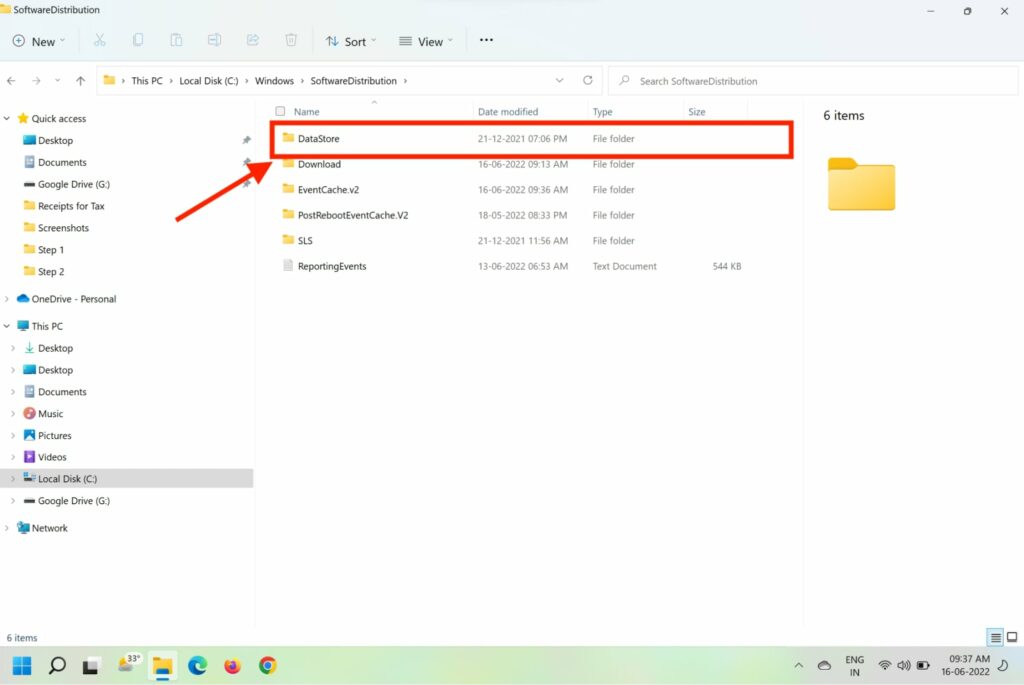Sort by the Date modified column header
The image size is (1024, 685).
[508, 112]
